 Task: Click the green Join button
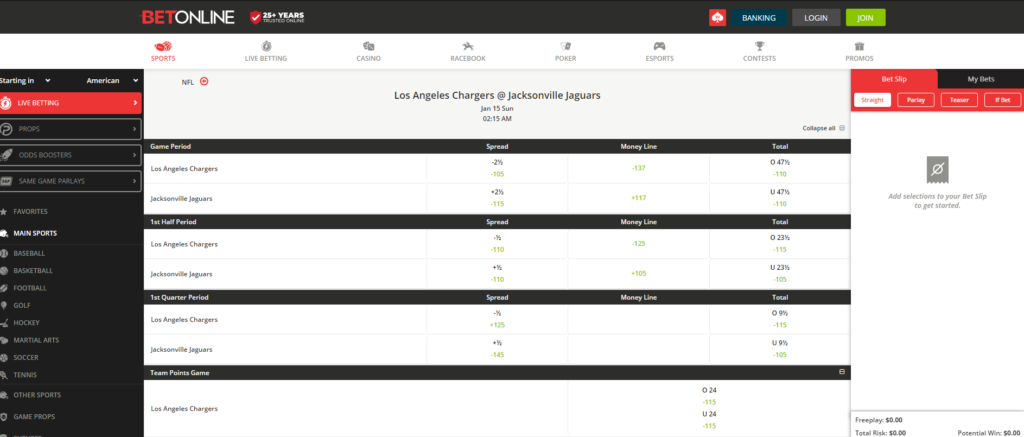coord(865,18)
